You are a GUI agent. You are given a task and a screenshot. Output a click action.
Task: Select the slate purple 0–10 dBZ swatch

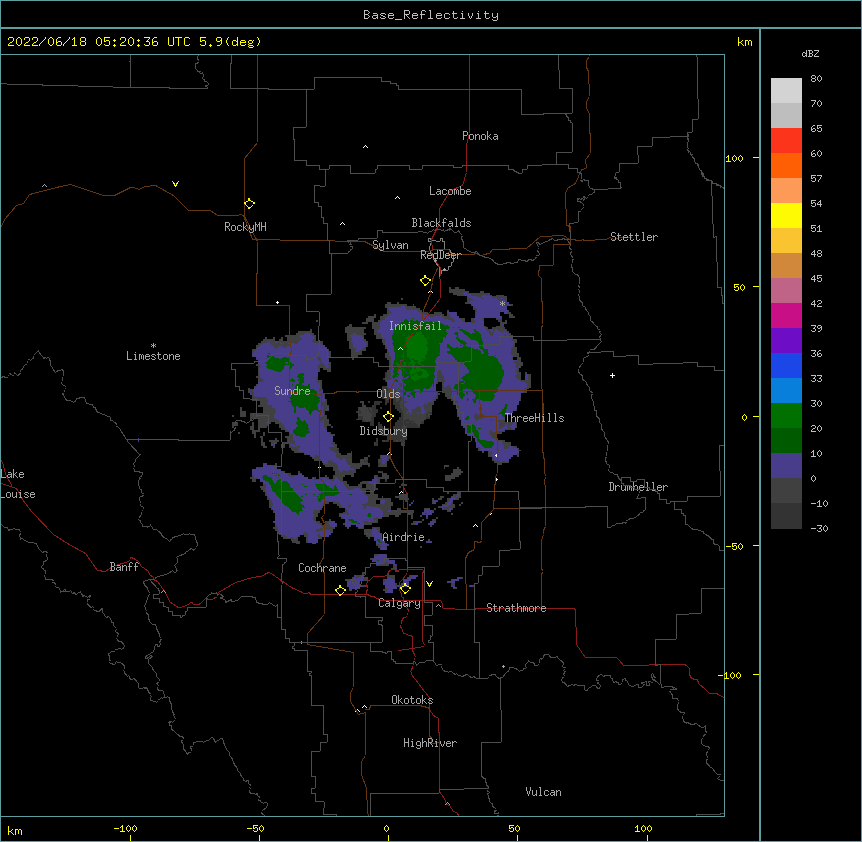pos(786,466)
